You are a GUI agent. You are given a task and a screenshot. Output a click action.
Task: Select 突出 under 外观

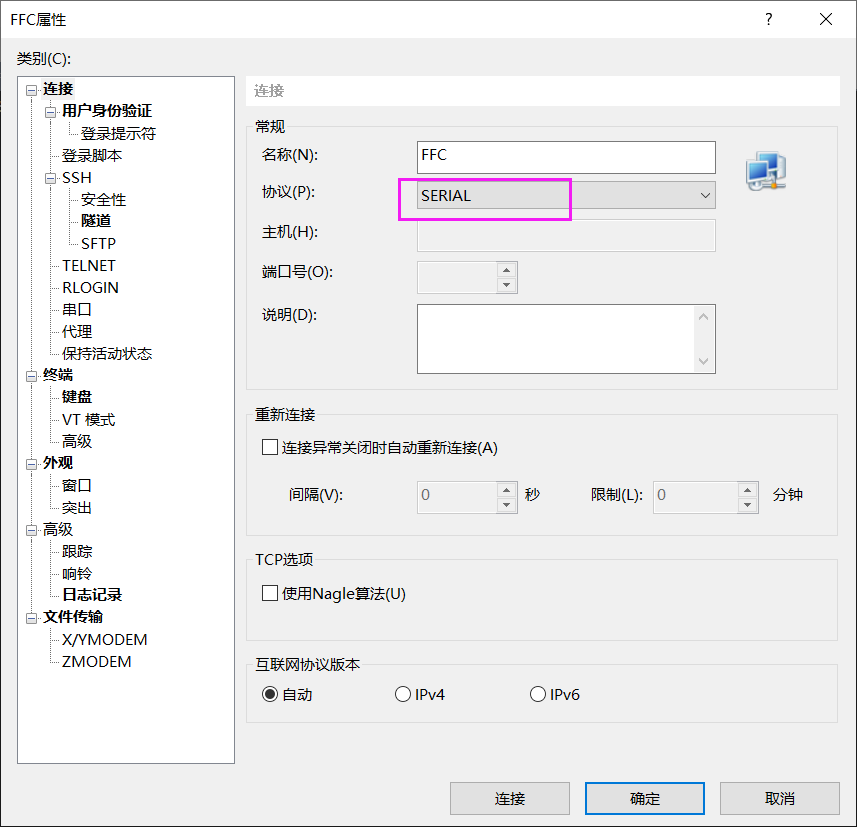click(x=77, y=508)
